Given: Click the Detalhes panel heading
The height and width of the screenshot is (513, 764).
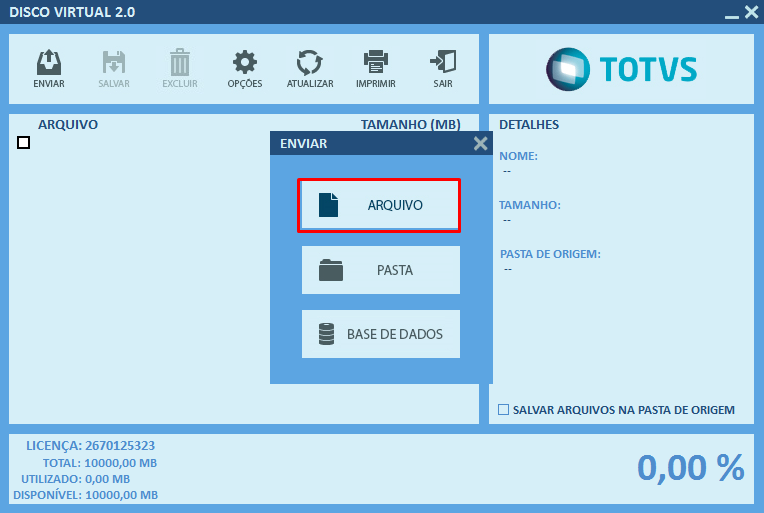Looking at the screenshot, I should coord(529,125).
